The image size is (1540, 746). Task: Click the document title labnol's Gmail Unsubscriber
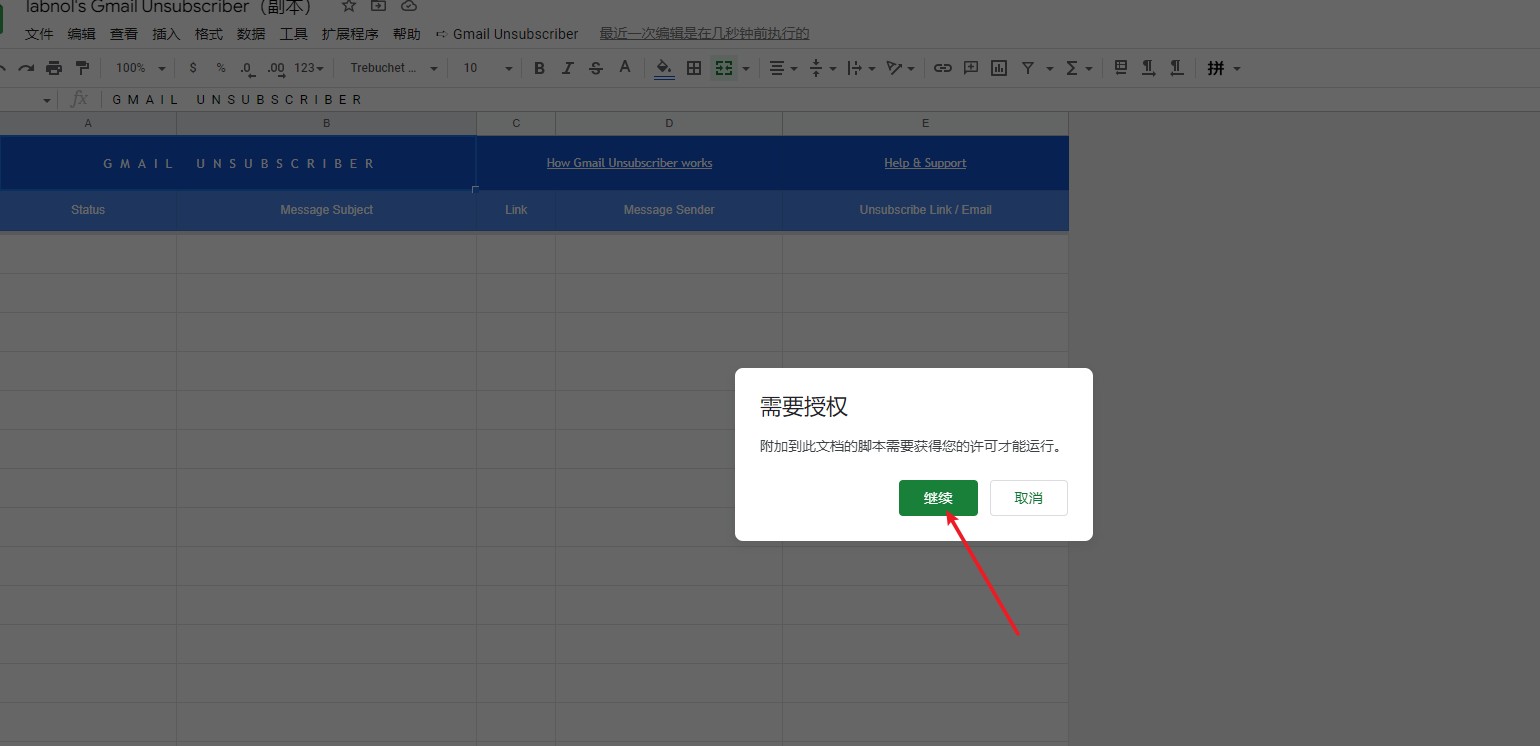click(170, 7)
